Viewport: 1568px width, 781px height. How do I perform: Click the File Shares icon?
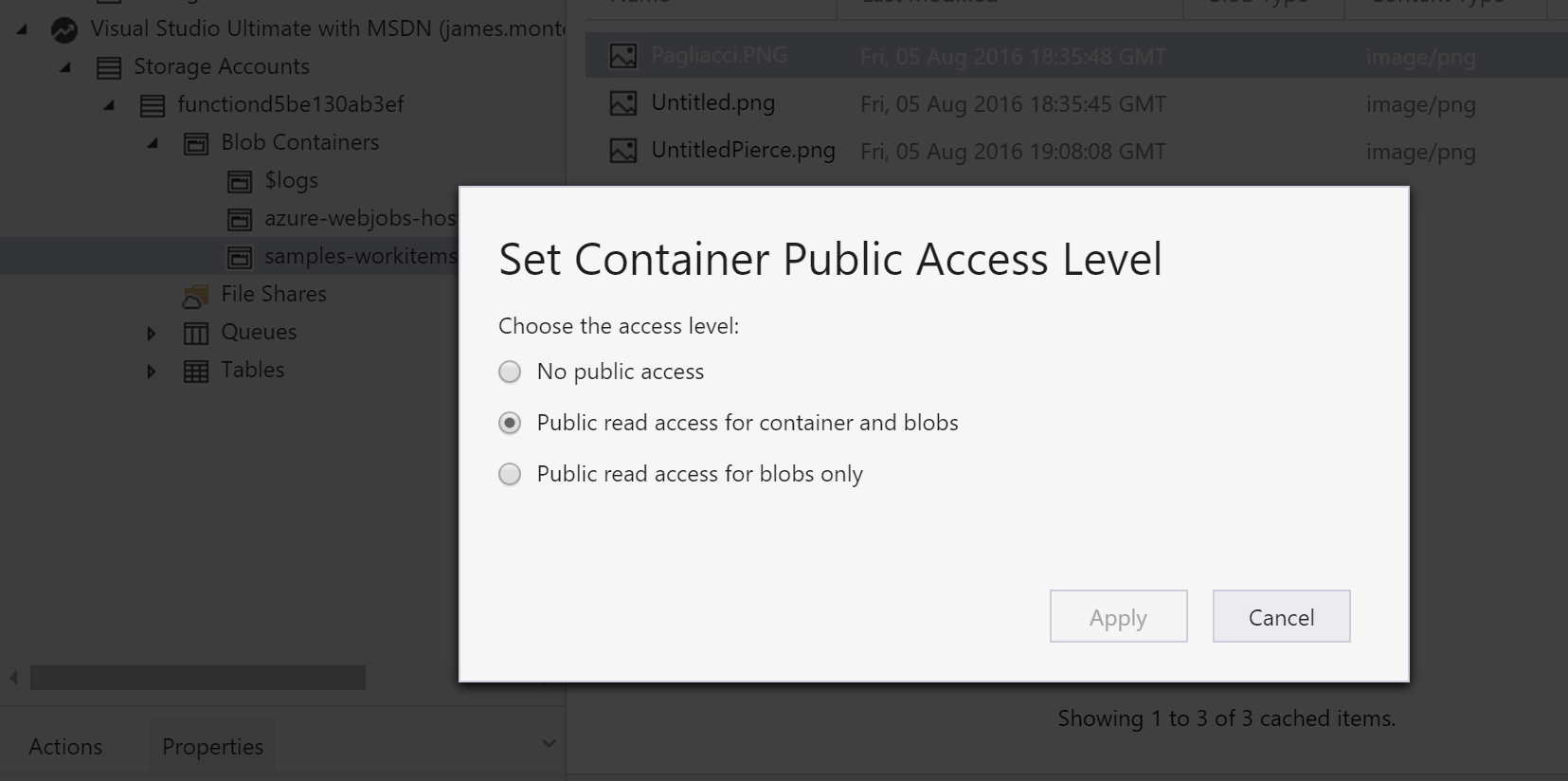195,296
